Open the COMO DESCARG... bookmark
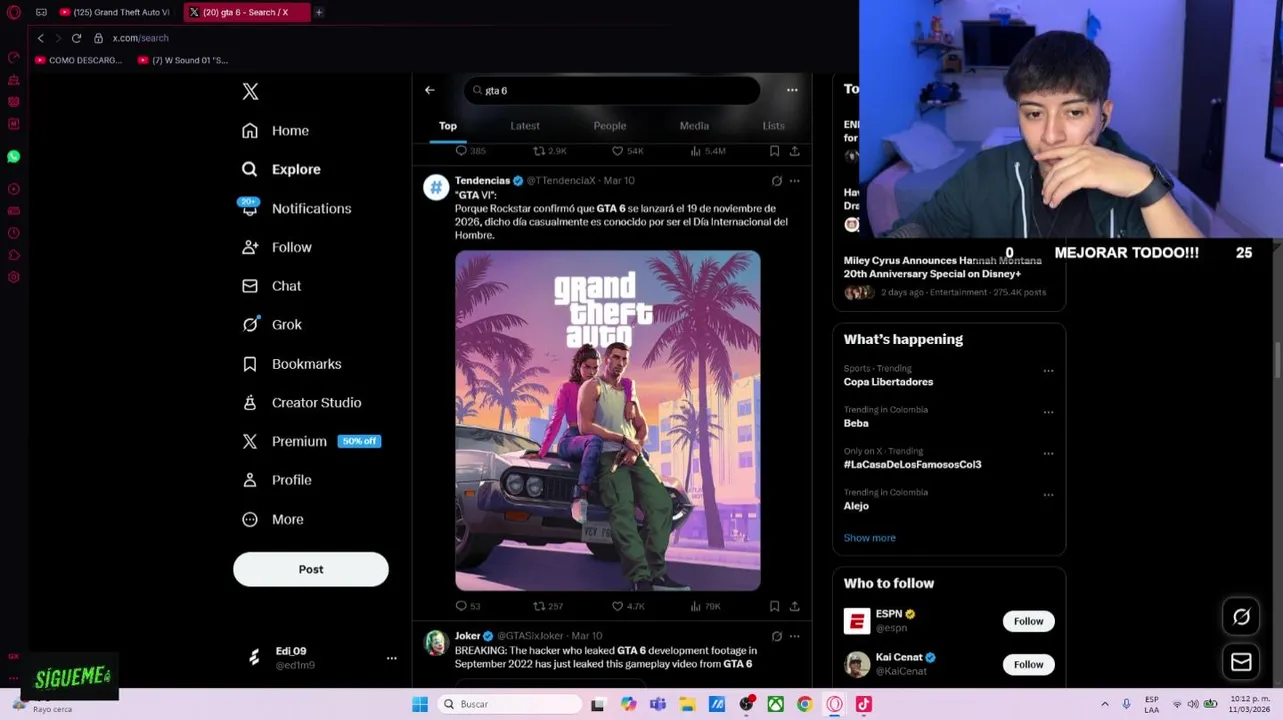Viewport: 1283px width, 720px height. (78, 60)
